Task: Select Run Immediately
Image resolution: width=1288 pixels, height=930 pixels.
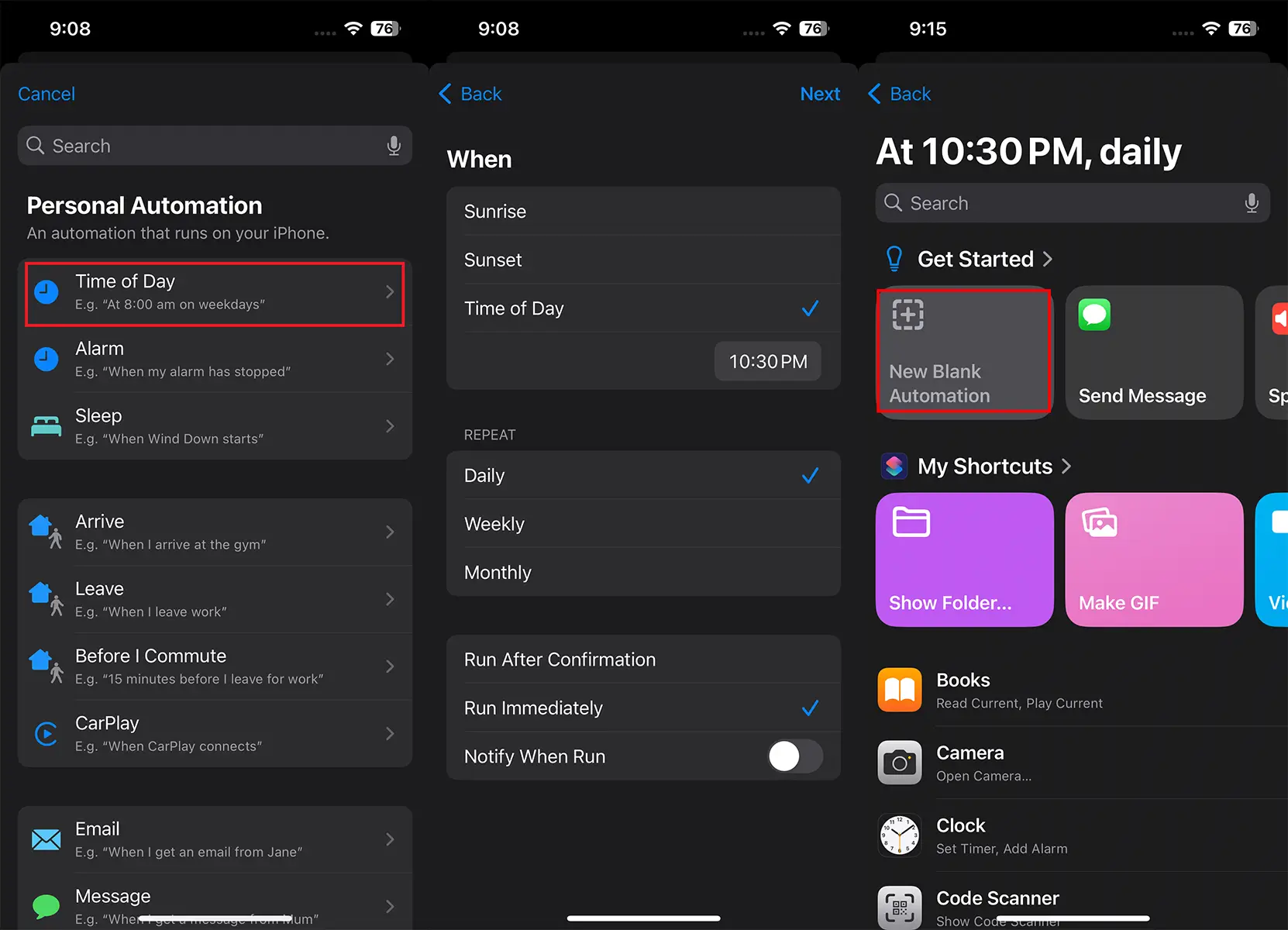Action: (x=643, y=708)
